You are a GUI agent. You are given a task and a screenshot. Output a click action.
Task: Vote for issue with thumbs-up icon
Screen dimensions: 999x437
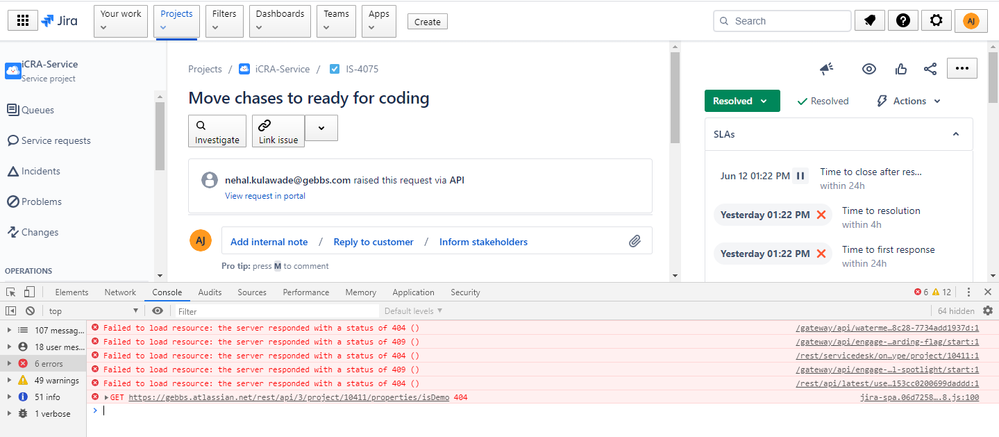(901, 69)
